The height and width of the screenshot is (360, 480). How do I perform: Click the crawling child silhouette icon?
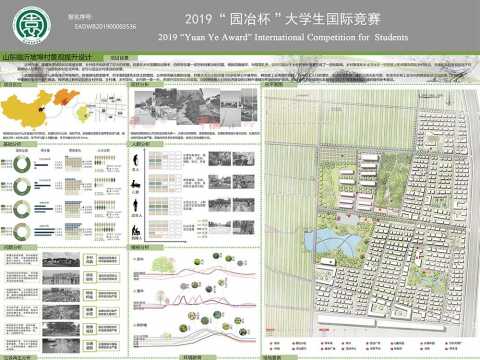[135, 184]
